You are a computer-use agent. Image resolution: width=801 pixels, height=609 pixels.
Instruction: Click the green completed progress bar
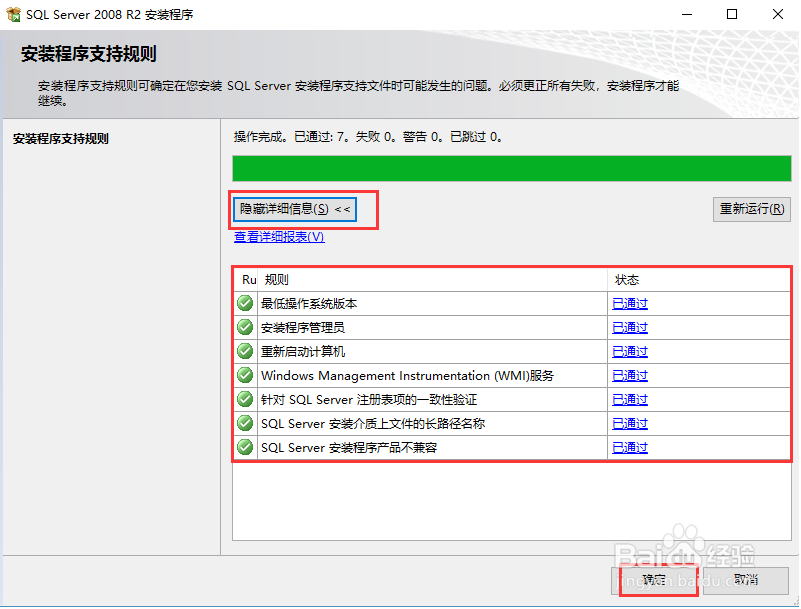click(512, 169)
